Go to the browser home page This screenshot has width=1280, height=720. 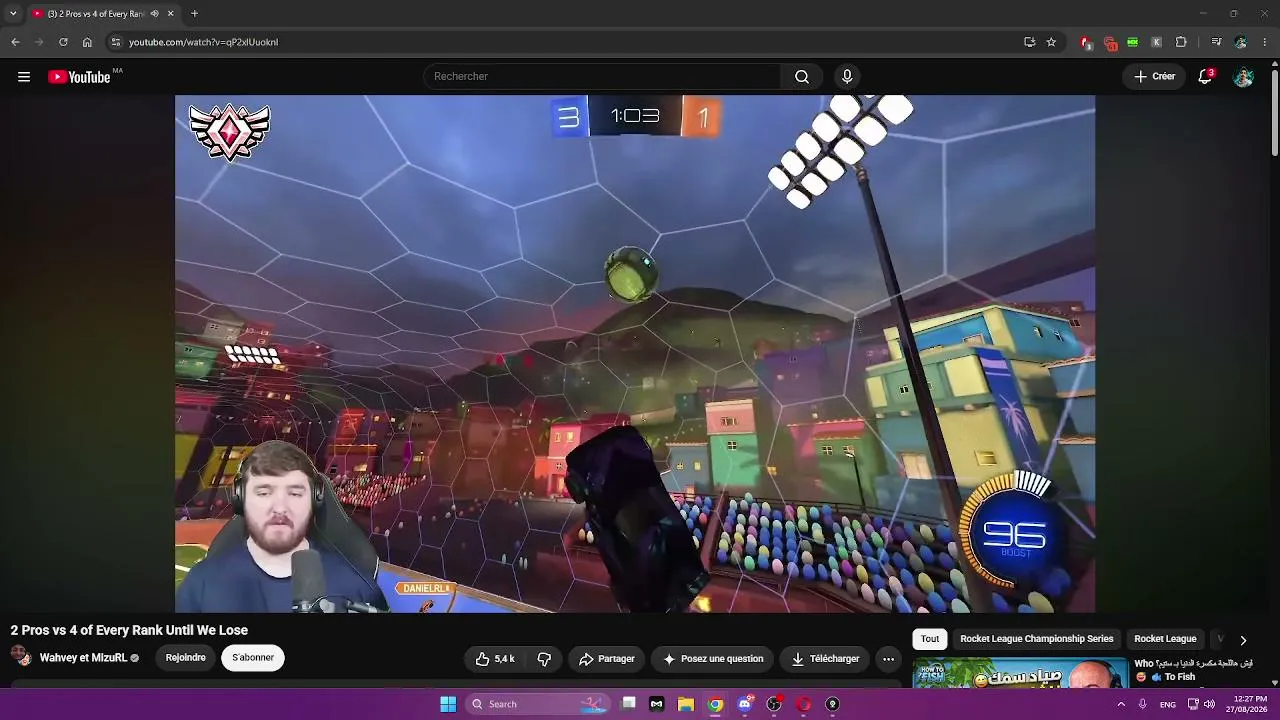coord(87,42)
